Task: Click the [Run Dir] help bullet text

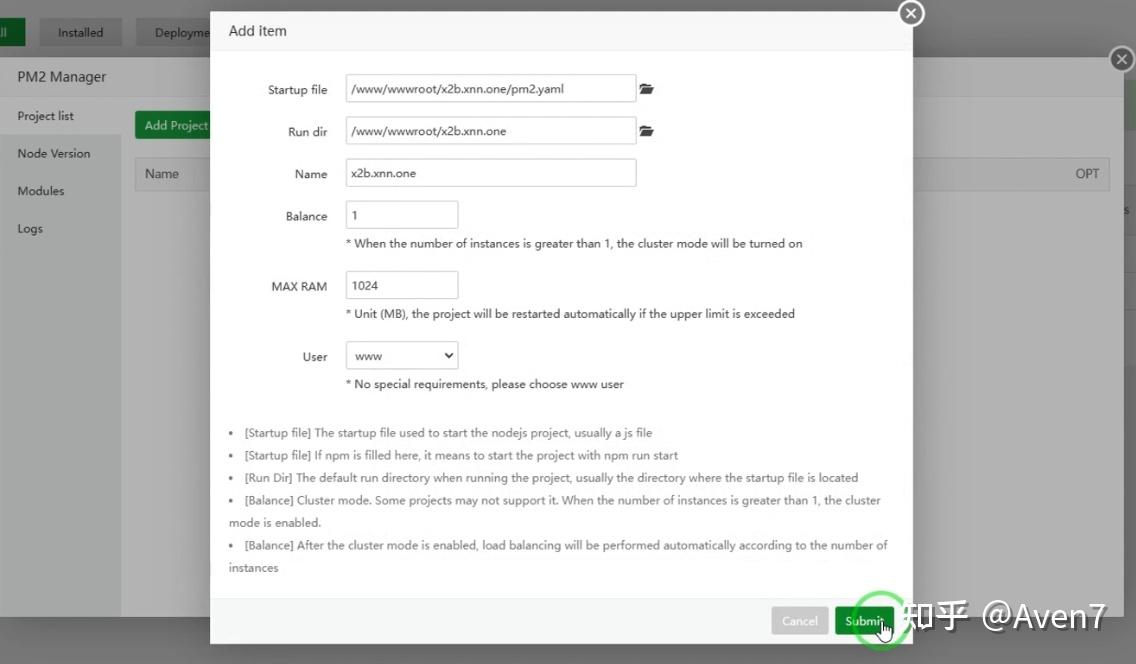Action: [x=551, y=478]
